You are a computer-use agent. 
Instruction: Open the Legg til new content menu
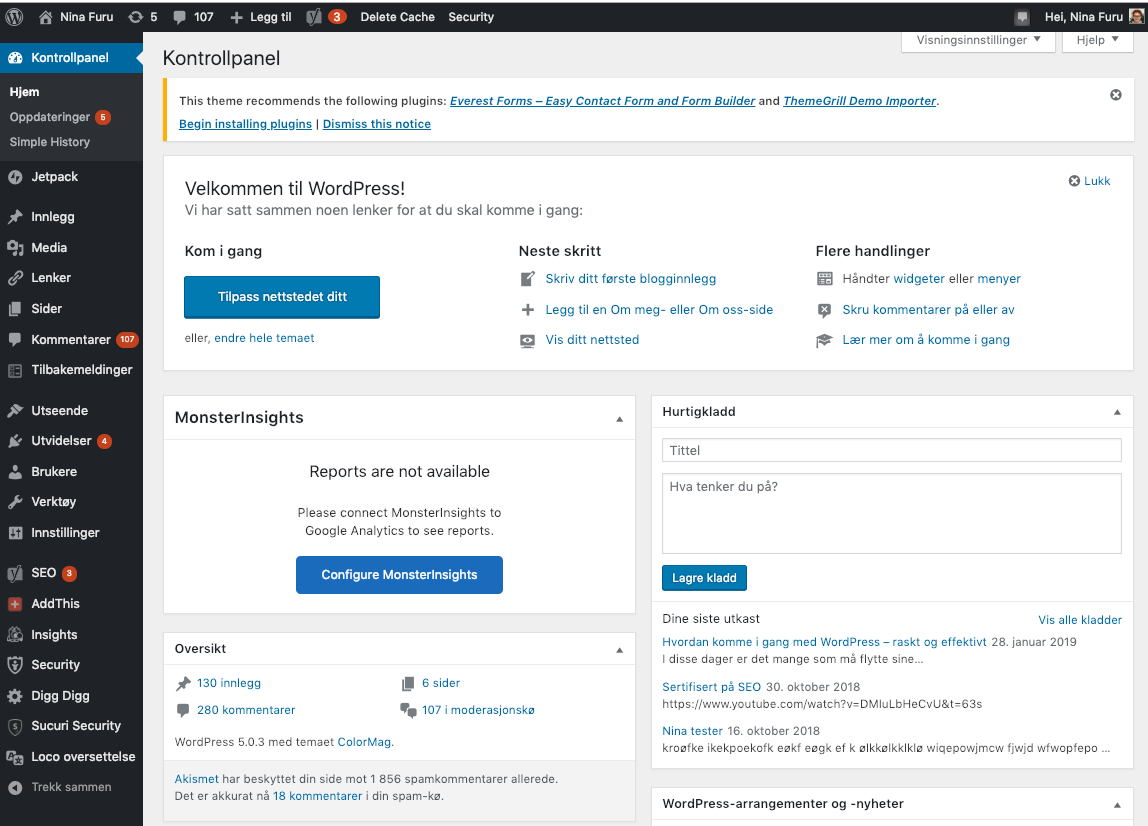(x=261, y=17)
